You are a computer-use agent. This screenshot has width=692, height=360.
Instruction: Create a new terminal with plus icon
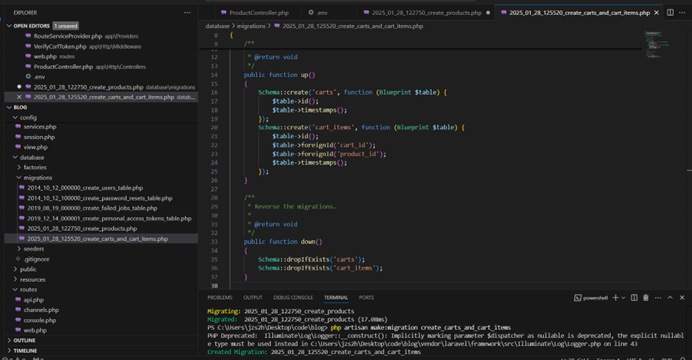(615, 298)
